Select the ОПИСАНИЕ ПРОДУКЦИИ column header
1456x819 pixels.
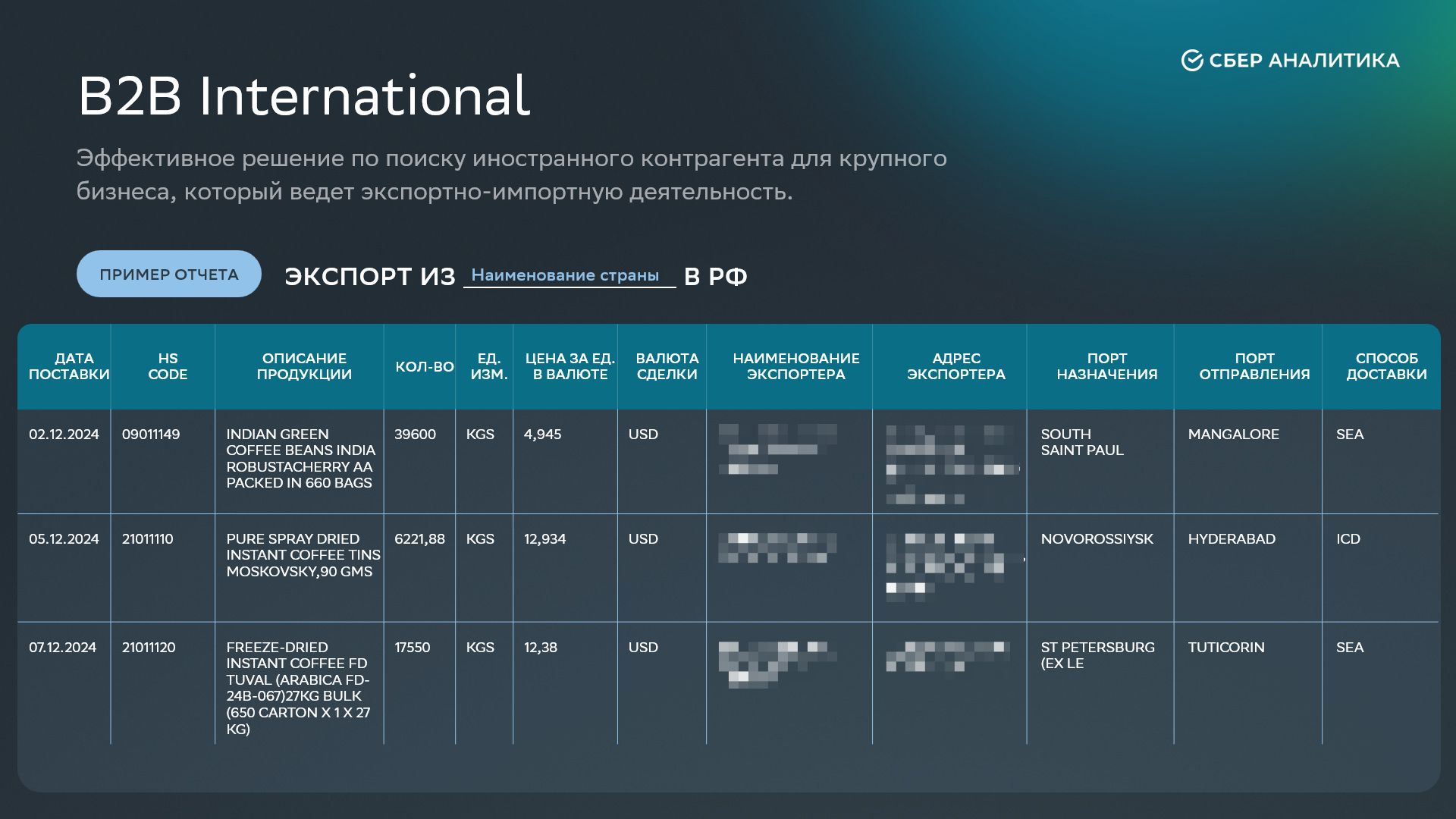click(304, 366)
